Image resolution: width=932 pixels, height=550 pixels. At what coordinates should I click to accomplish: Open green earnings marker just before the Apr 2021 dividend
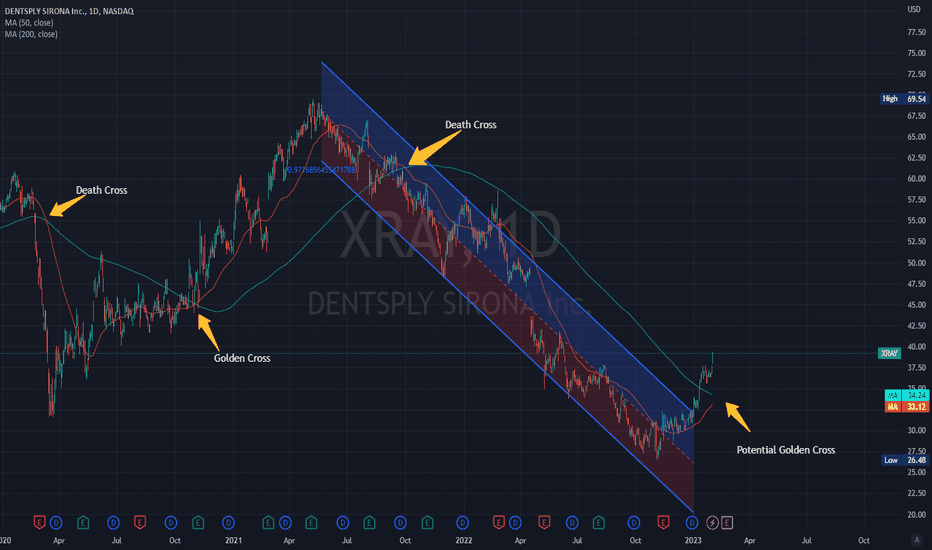(269, 523)
